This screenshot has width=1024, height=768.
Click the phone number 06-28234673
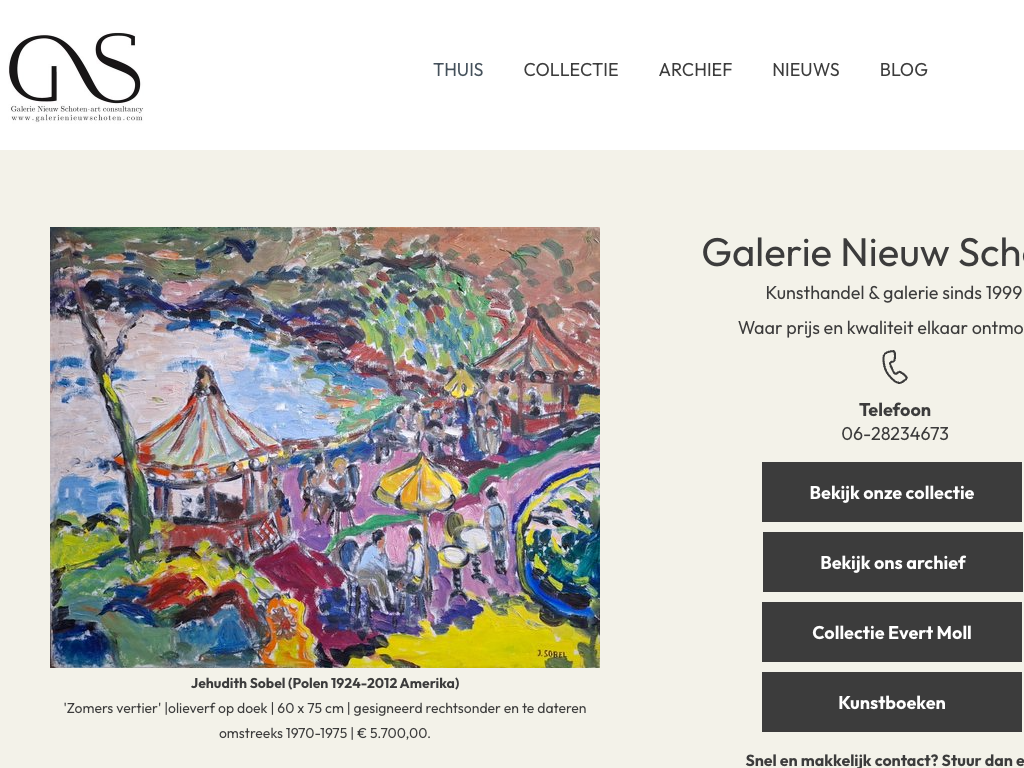[x=895, y=434]
